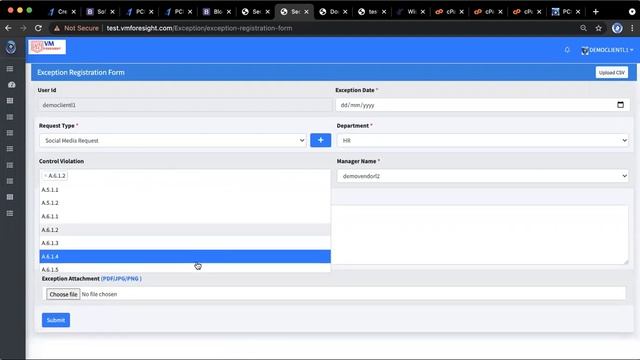Select option A.5.1.1 in the list
640x360 pixels.
pos(185,190)
